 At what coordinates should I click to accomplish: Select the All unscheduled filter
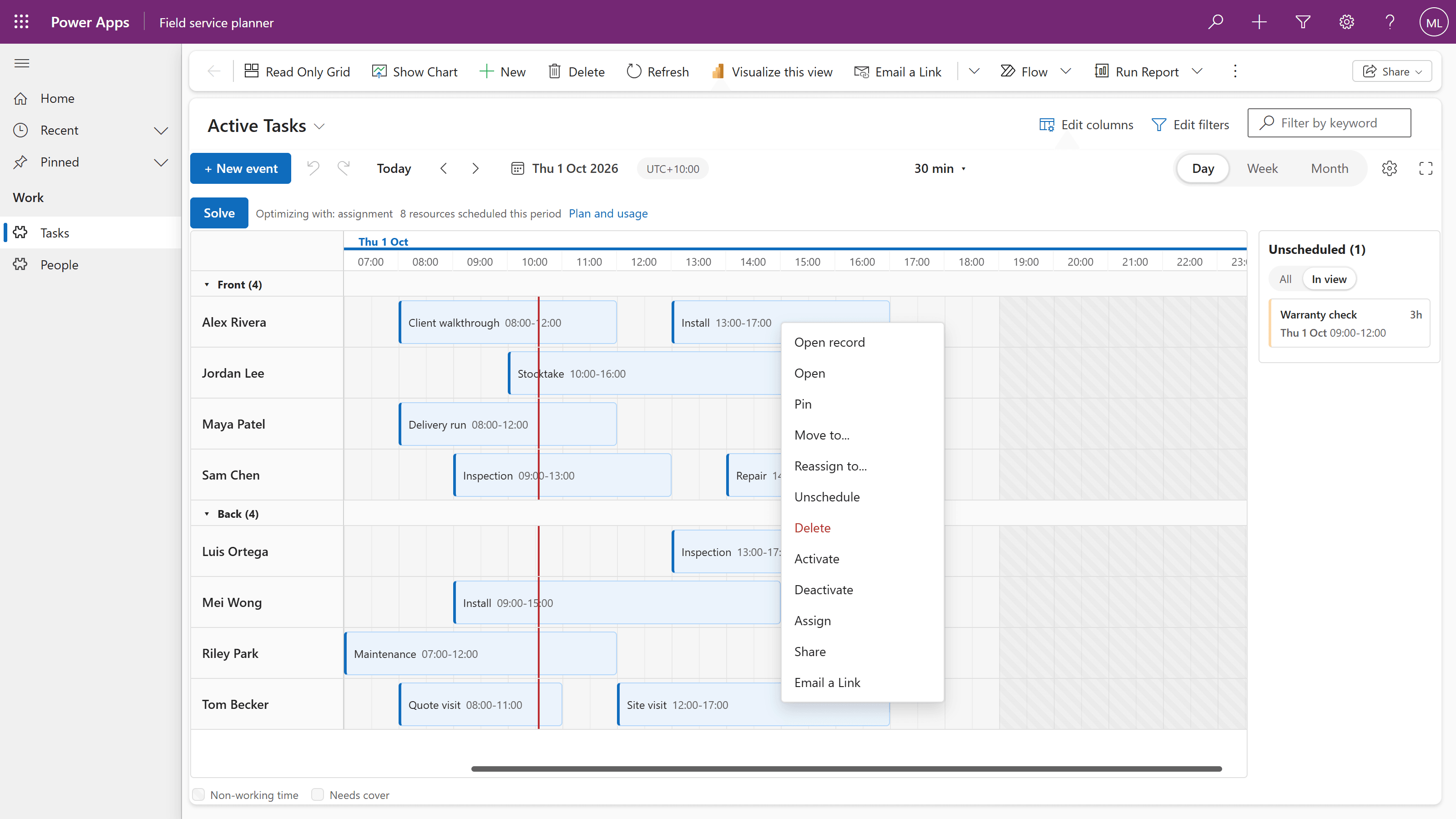pos(1285,279)
